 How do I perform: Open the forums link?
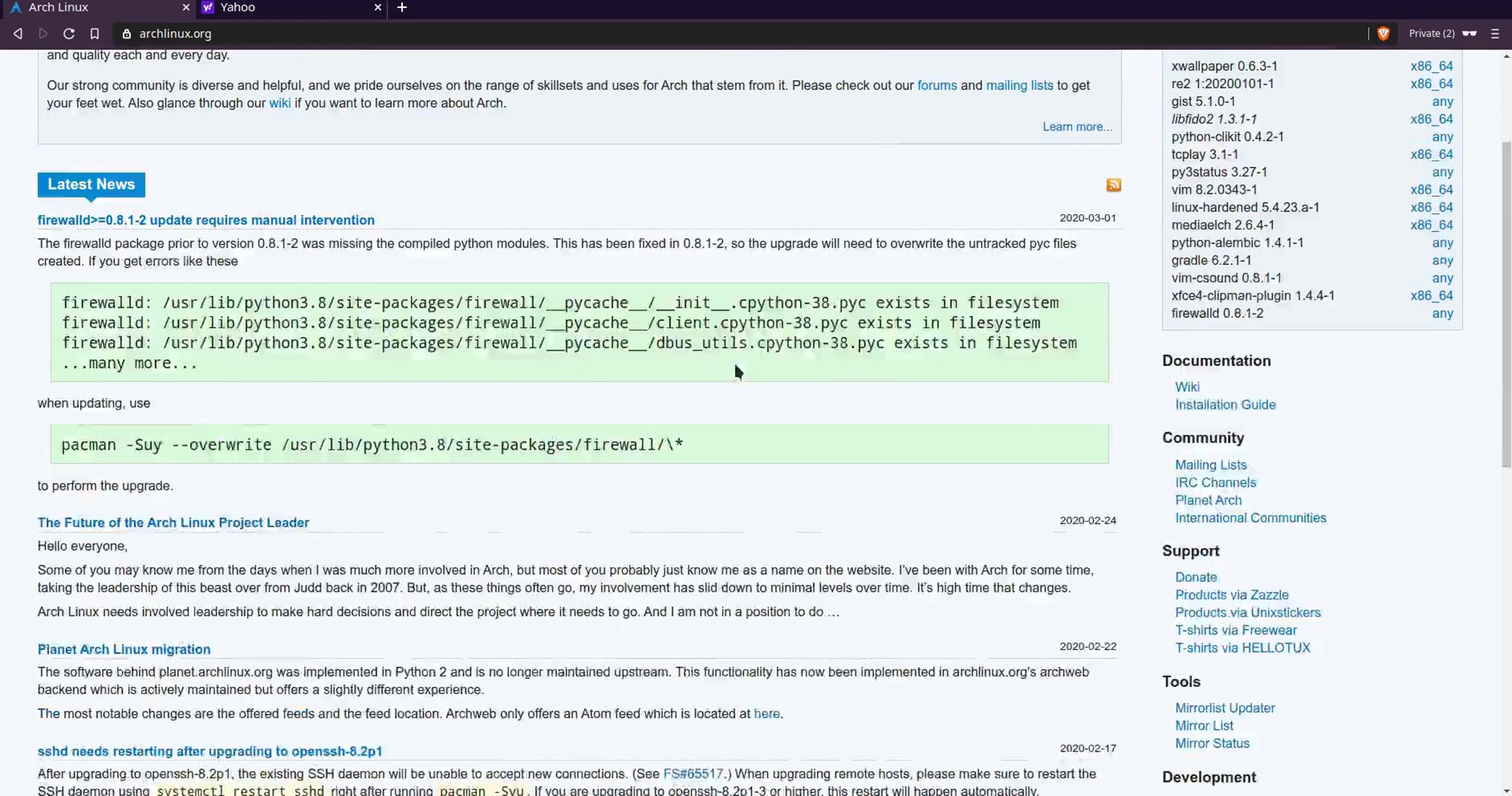(x=937, y=85)
